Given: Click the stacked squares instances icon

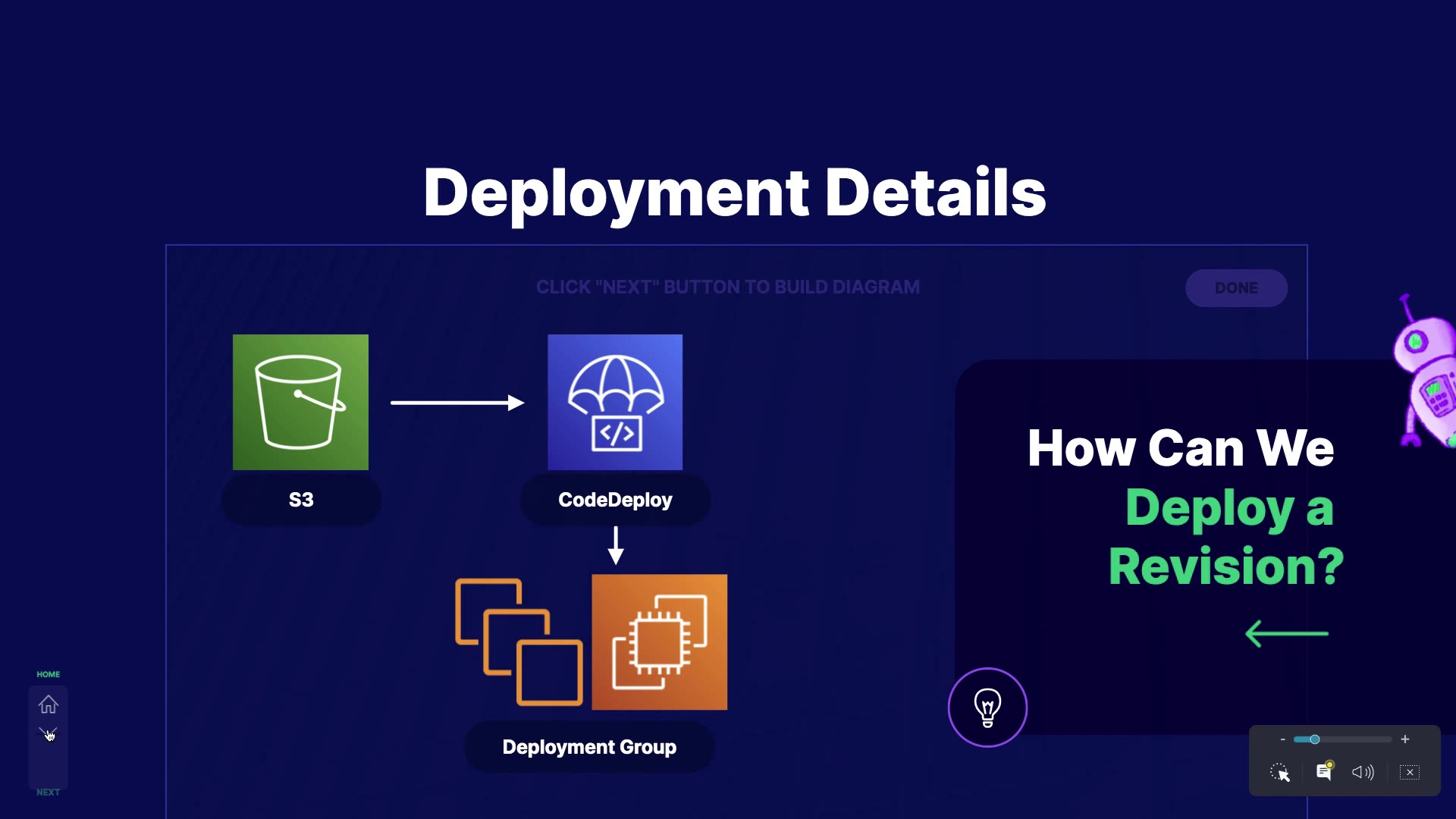Looking at the screenshot, I should click(519, 642).
